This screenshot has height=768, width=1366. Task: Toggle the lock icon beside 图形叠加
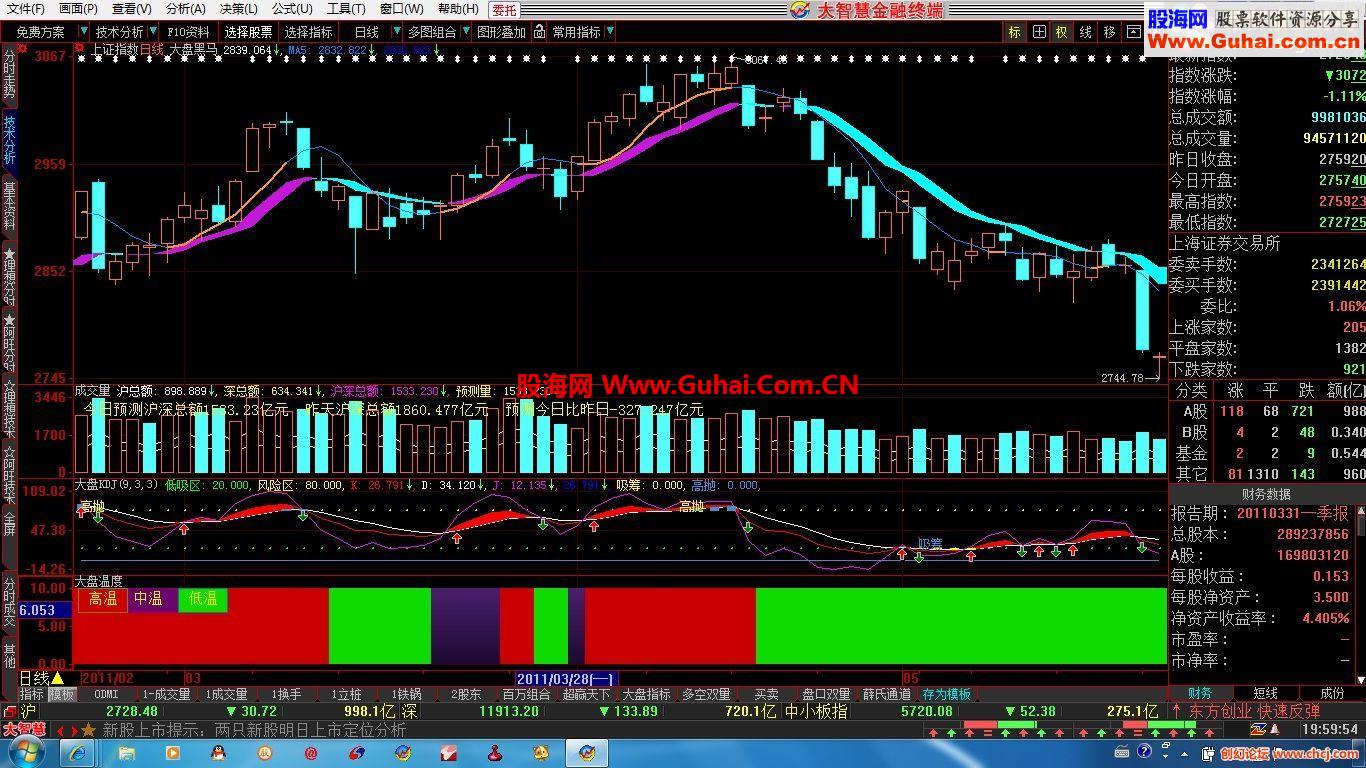pyautogui.click(x=540, y=32)
